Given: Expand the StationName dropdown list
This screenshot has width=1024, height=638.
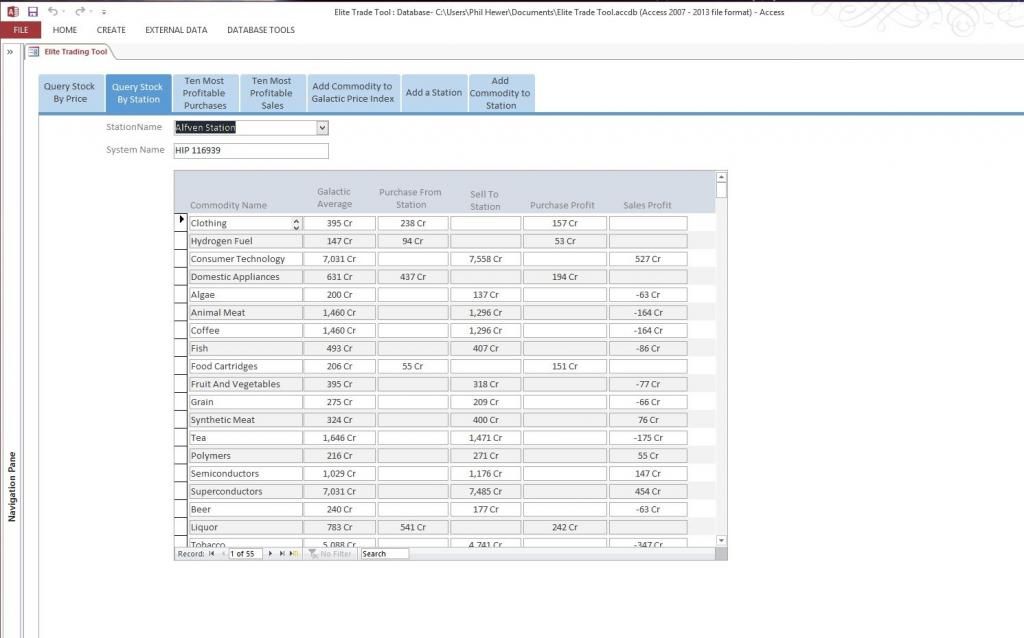Looking at the screenshot, I should coord(322,128).
